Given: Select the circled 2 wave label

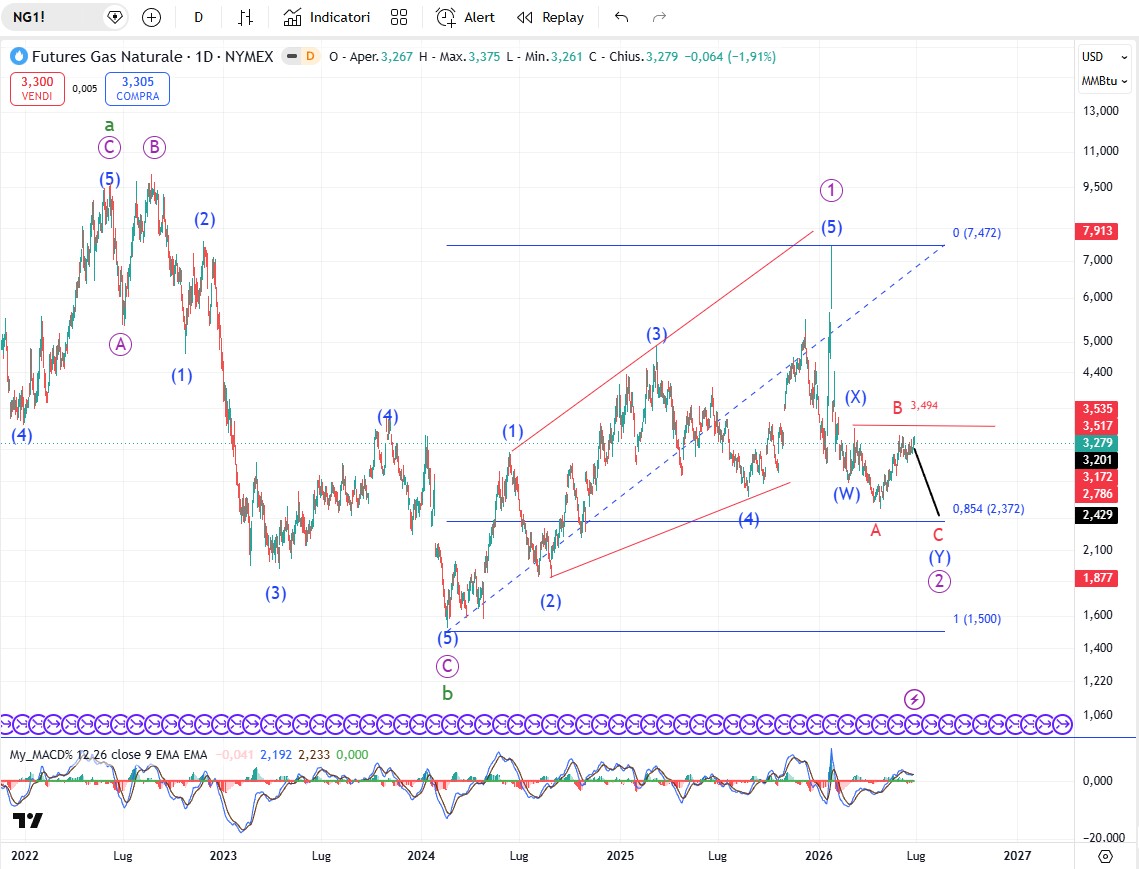Looking at the screenshot, I should [x=939, y=581].
